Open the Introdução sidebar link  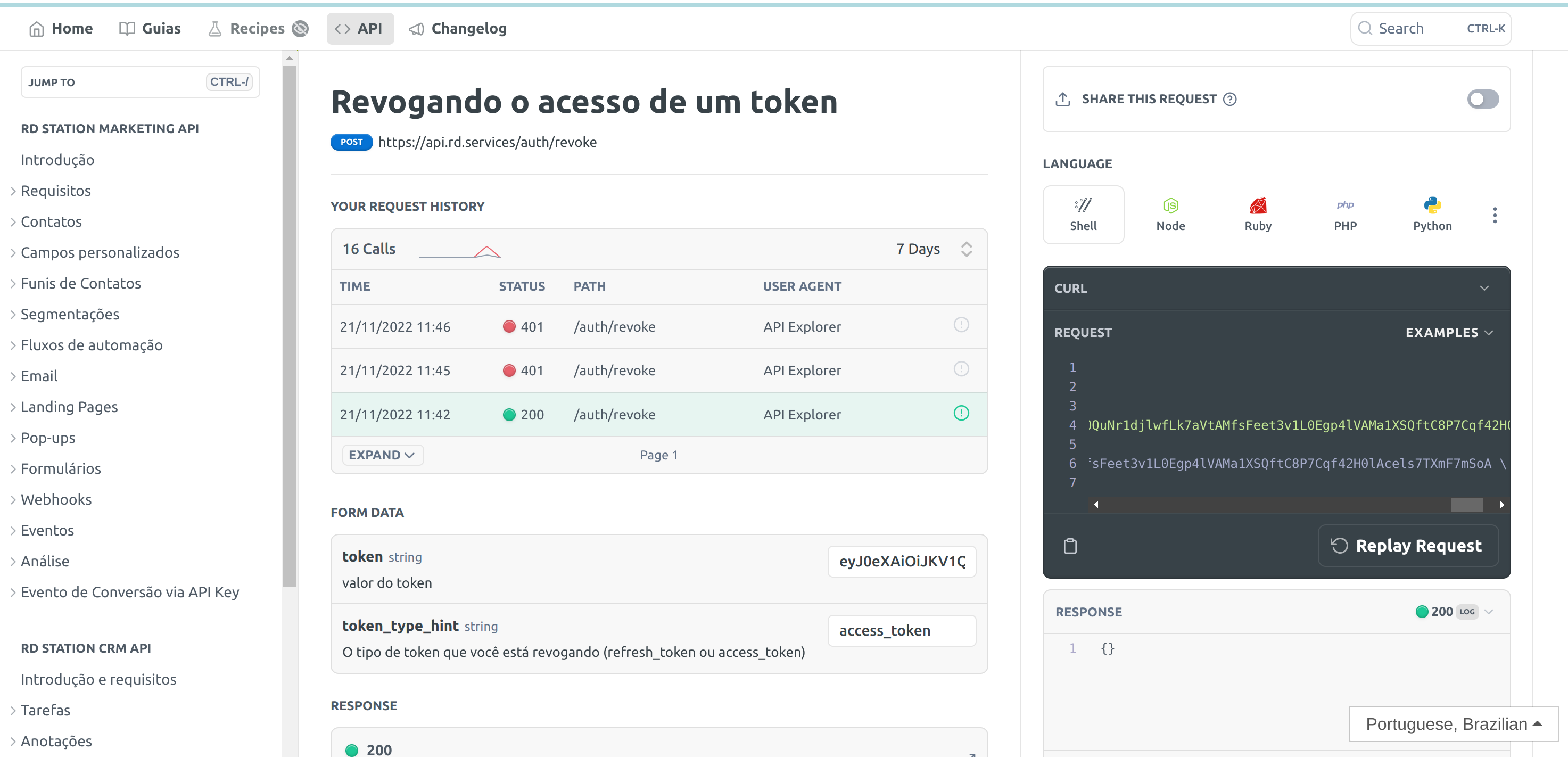[57, 160]
